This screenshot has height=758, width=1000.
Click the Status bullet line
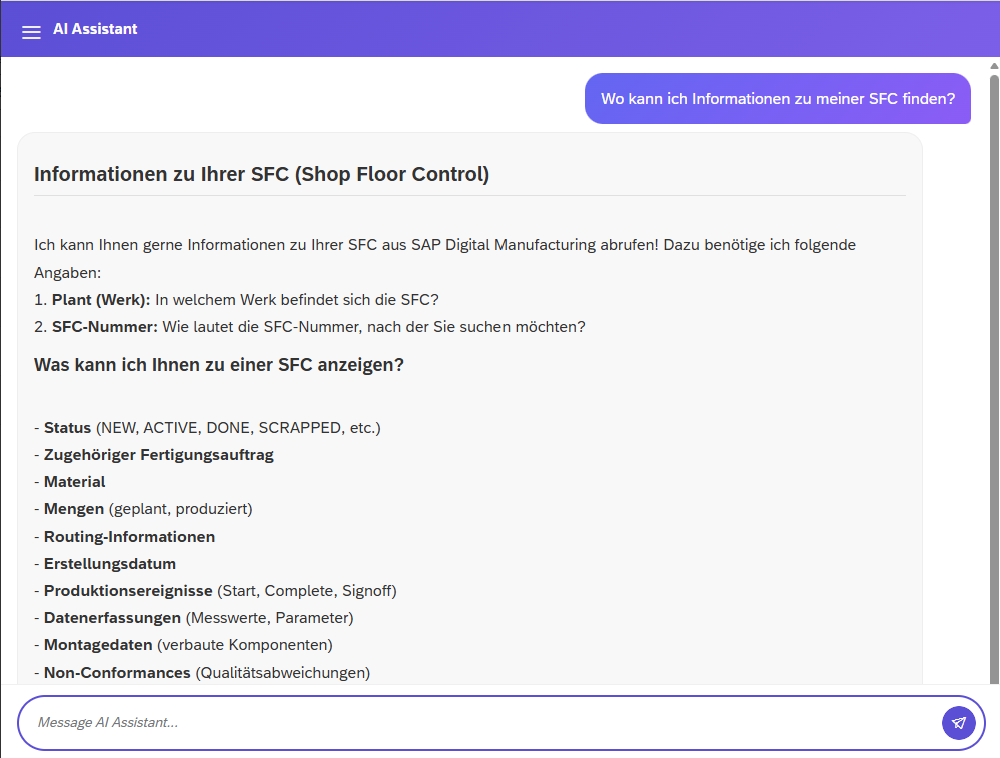pos(207,428)
